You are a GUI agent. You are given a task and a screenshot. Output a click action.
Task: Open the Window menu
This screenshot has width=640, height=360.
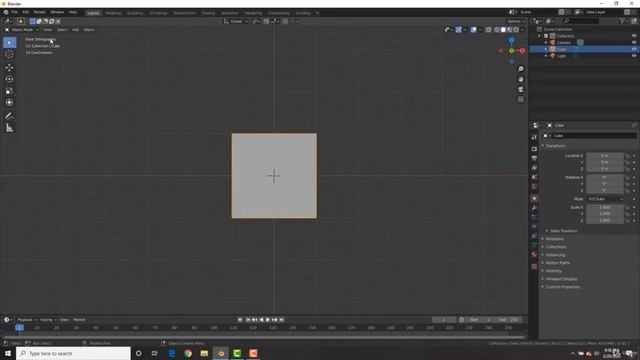pos(57,12)
